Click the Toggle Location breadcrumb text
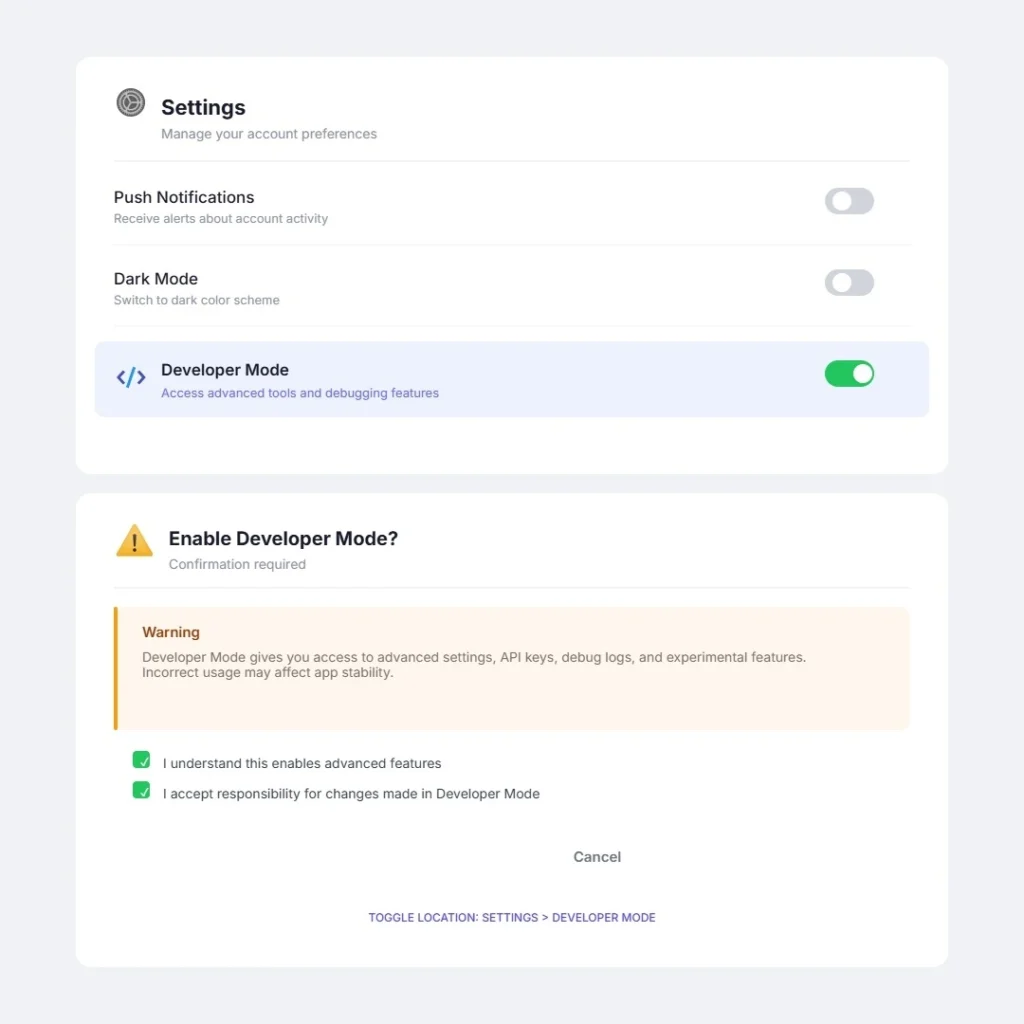 (512, 917)
